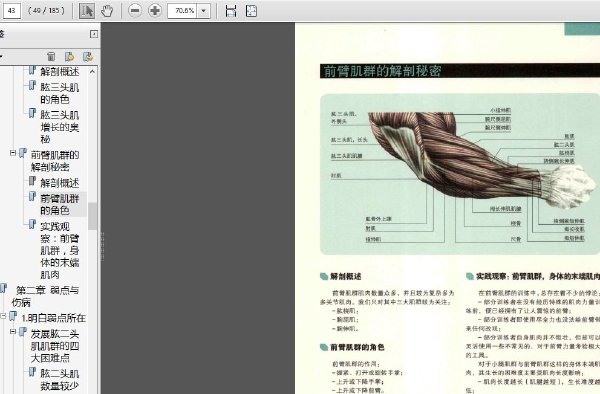Select 肱三头肌增长的奥秘 bookmark
This screenshot has width=600, height=394.
(x=60, y=127)
